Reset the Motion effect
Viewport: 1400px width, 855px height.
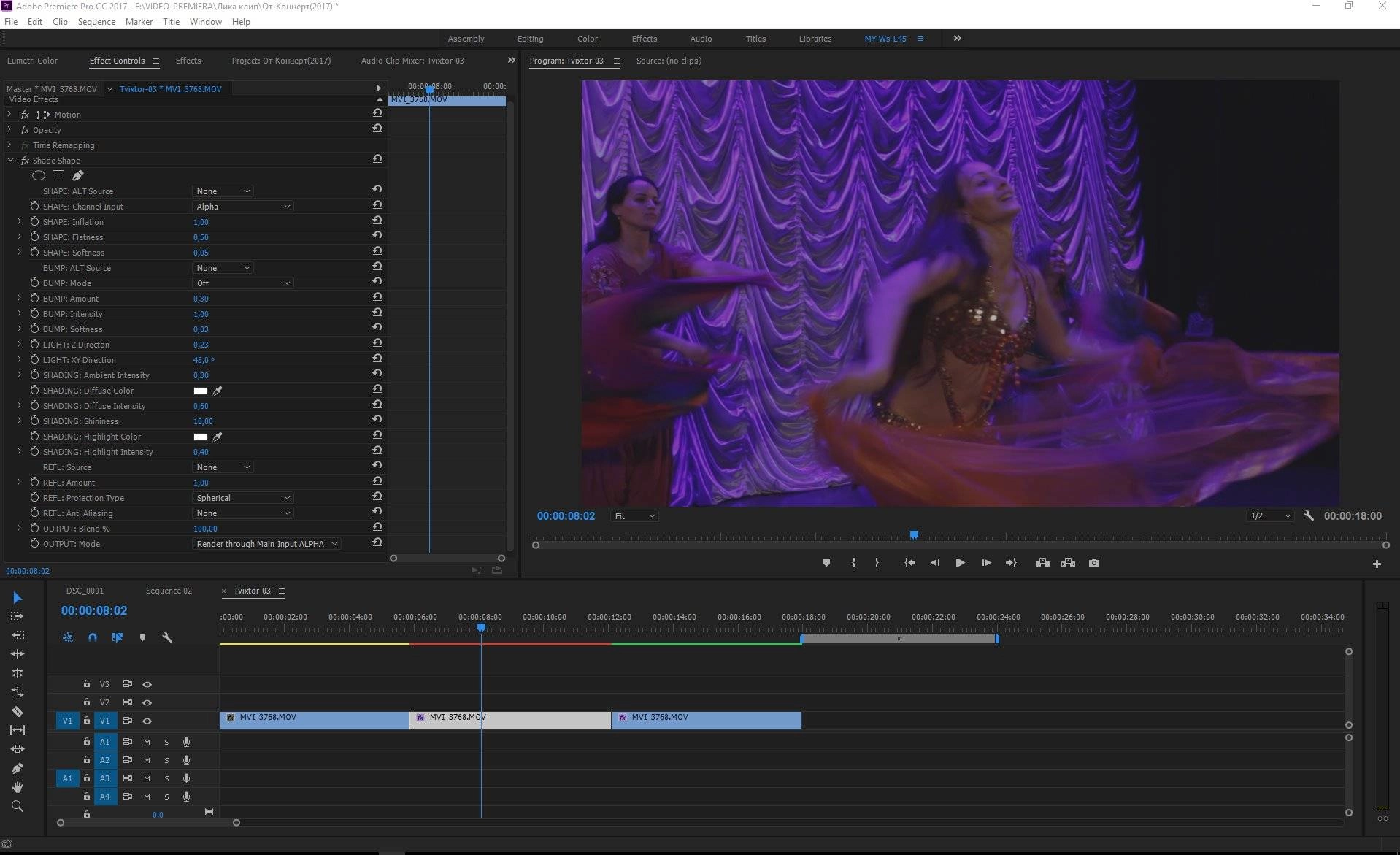(x=377, y=113)
